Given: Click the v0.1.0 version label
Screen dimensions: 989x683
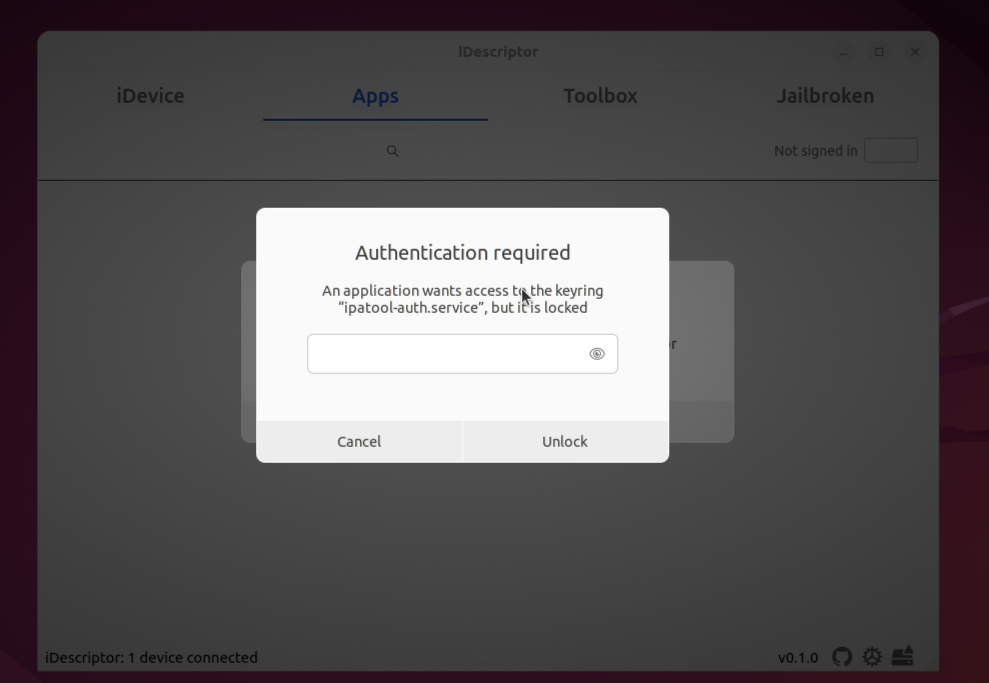Looking at the screenshot, I should (x=798, y=658).
